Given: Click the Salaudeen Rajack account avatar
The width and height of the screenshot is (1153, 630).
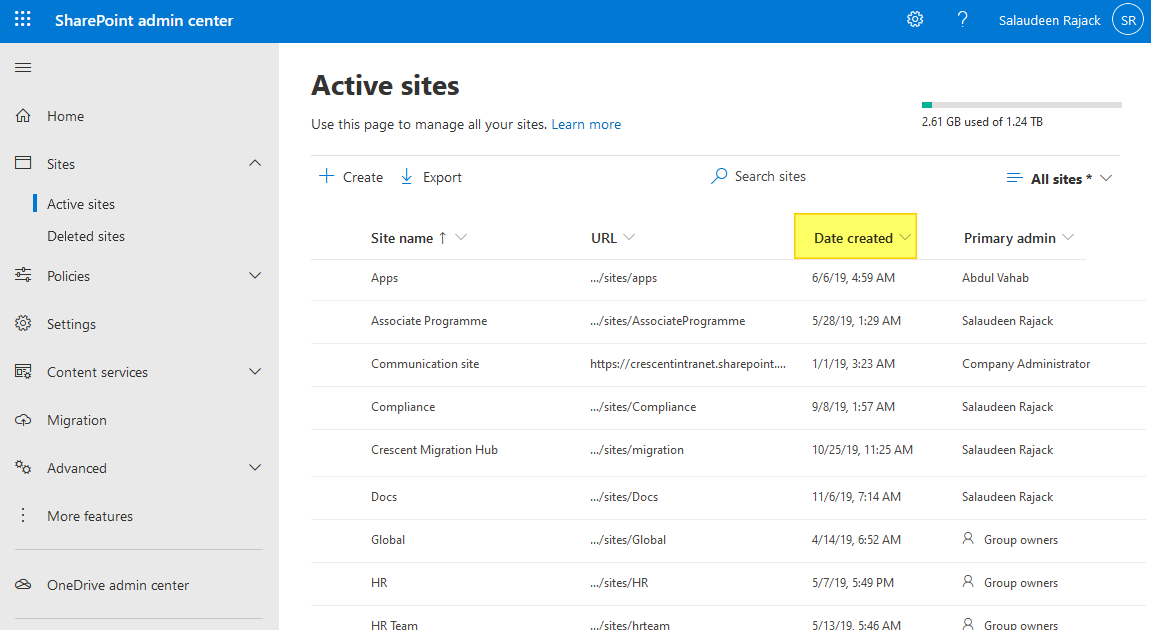Looking at the screenshot, I should point(1127,19).
